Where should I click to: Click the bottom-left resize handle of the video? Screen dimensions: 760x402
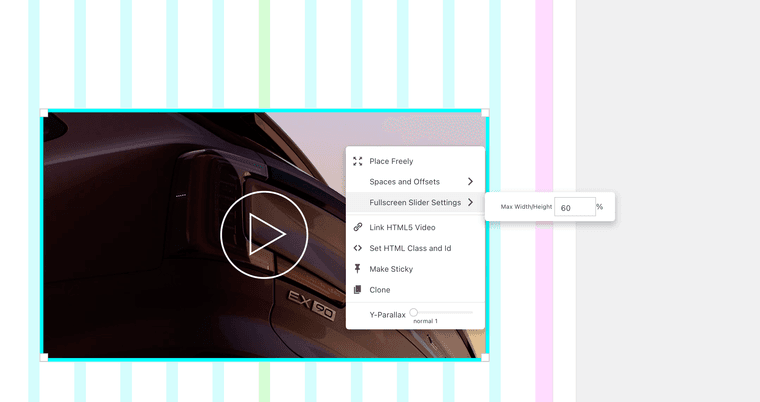click(x=44, y=357)
